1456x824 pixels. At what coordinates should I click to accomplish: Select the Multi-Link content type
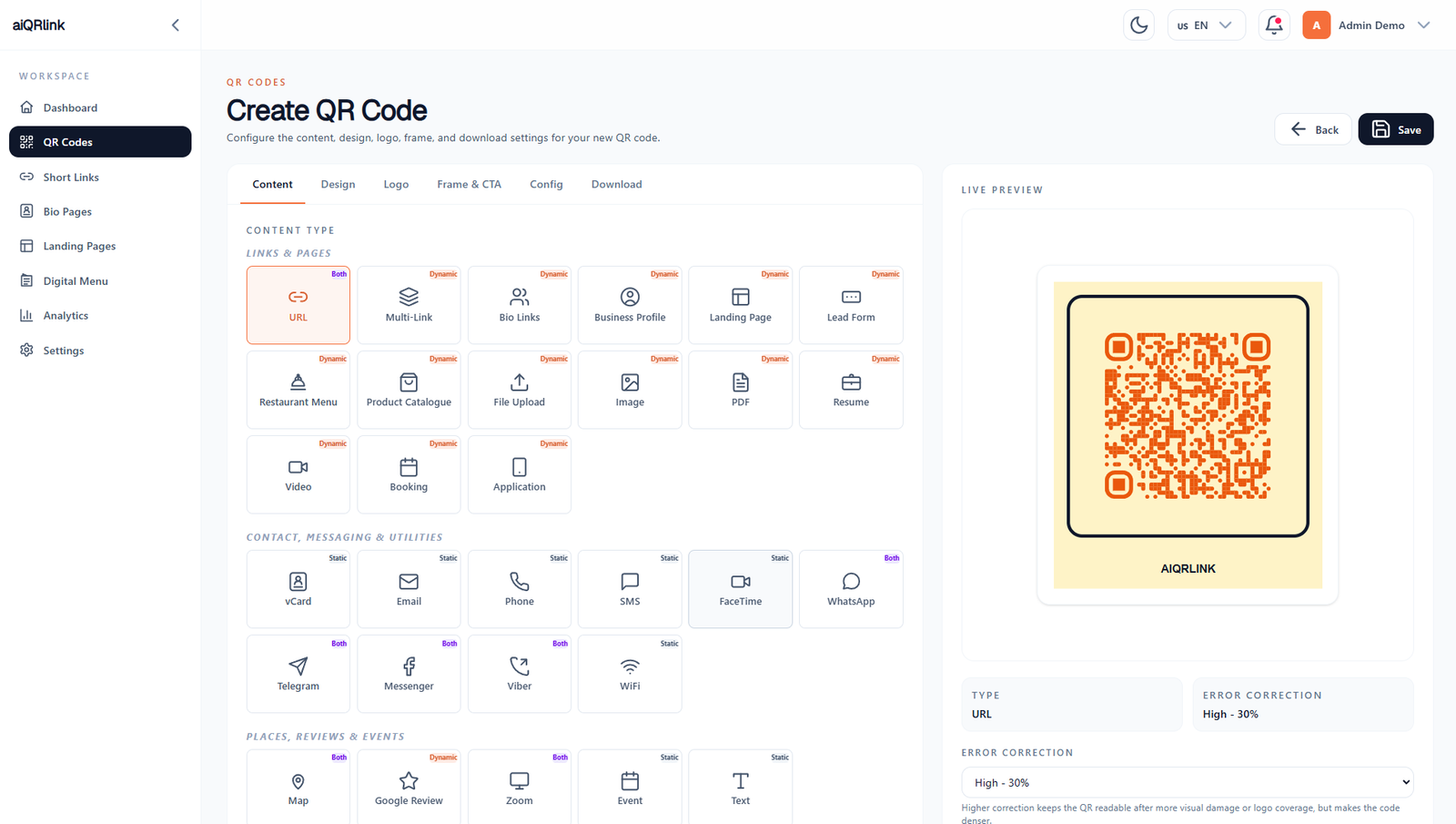click(x=409, y=305)
